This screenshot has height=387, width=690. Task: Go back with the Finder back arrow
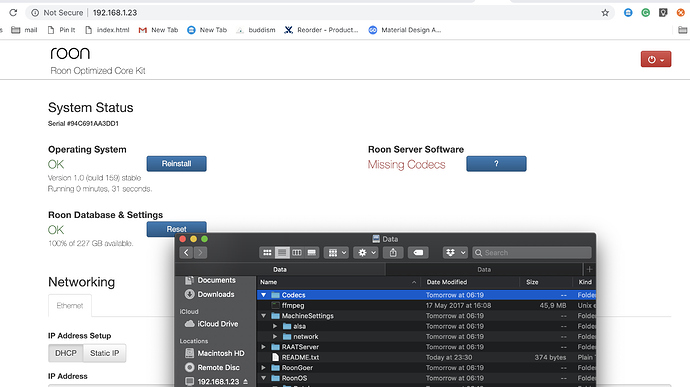click(x=186, y=253)
